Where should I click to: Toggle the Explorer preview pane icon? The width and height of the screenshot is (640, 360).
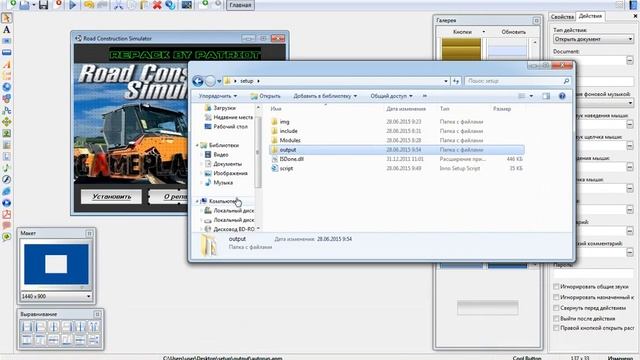[x=546, y=96]
